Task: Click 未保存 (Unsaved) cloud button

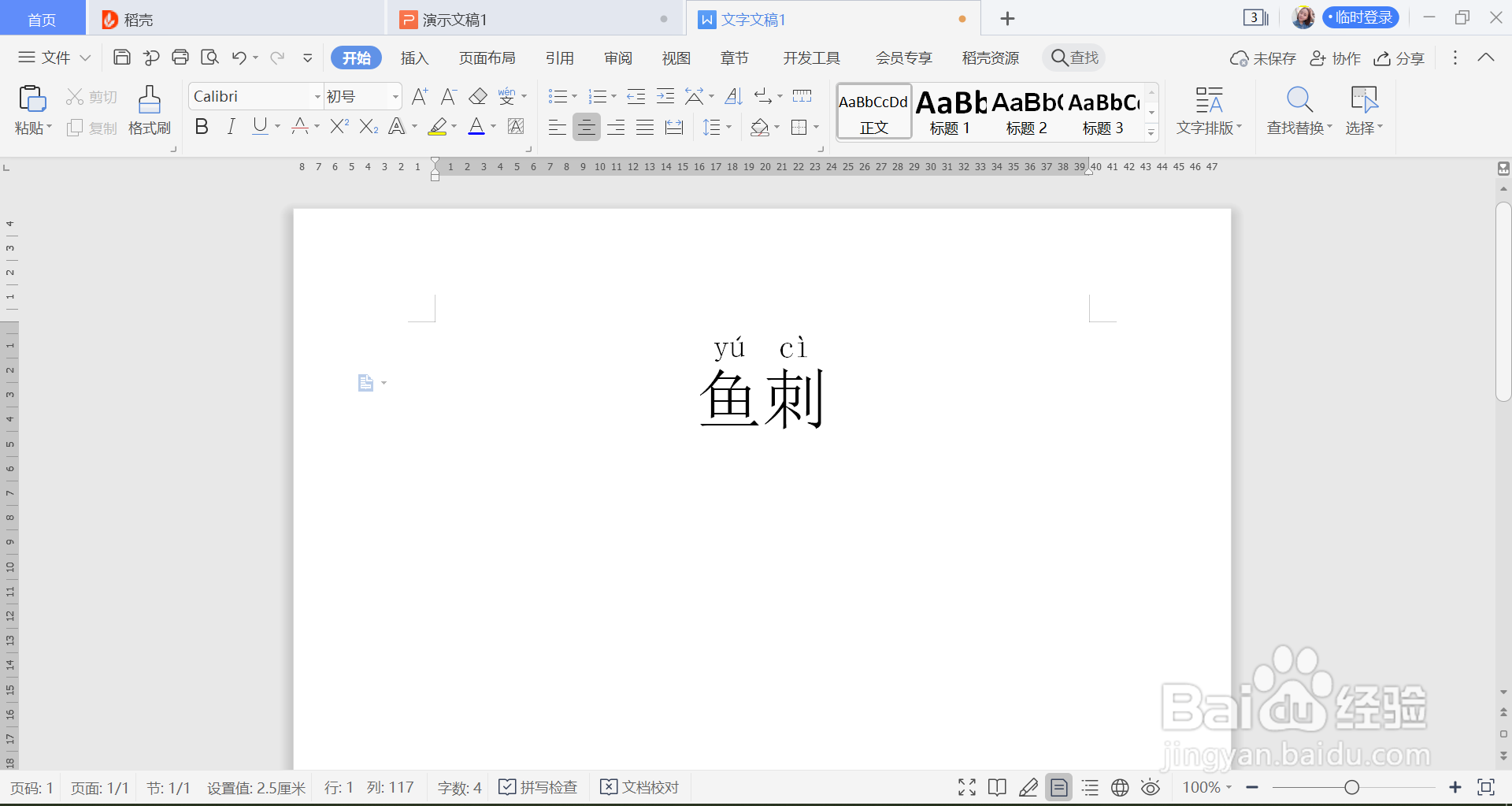Action: 1263,58
